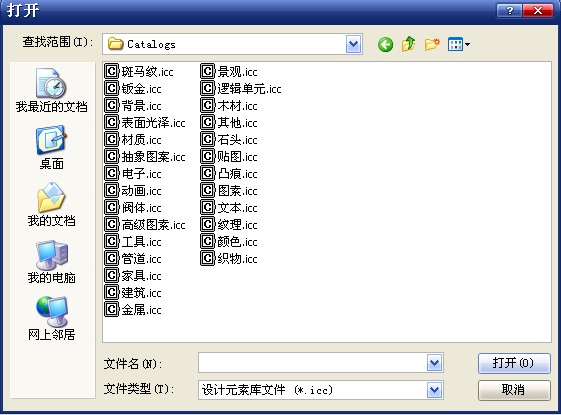Select the file icon of 家具.icc
The height and width of the screenshot is (415, 561).
pyautogui.click(x=111, y=275)
